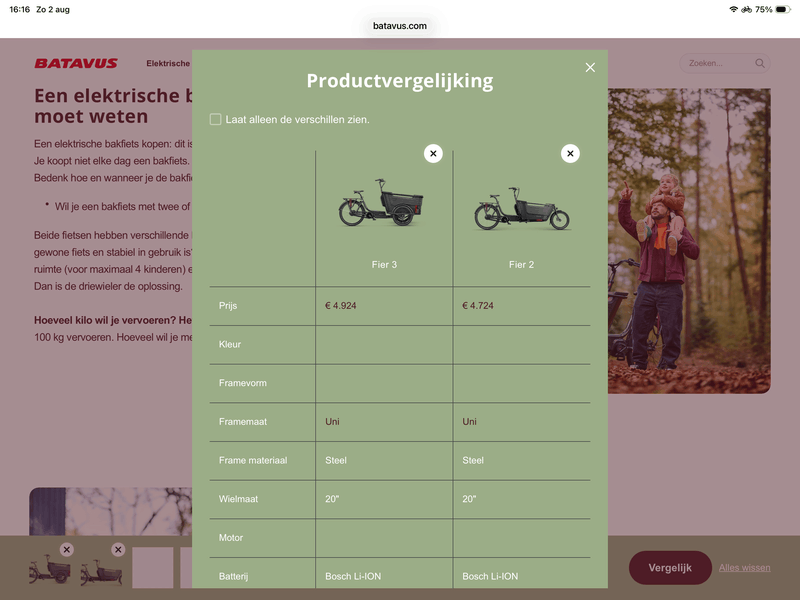Remove second bike from compare bar
Viewport: 800px width, 600px height.
[118, 549]
